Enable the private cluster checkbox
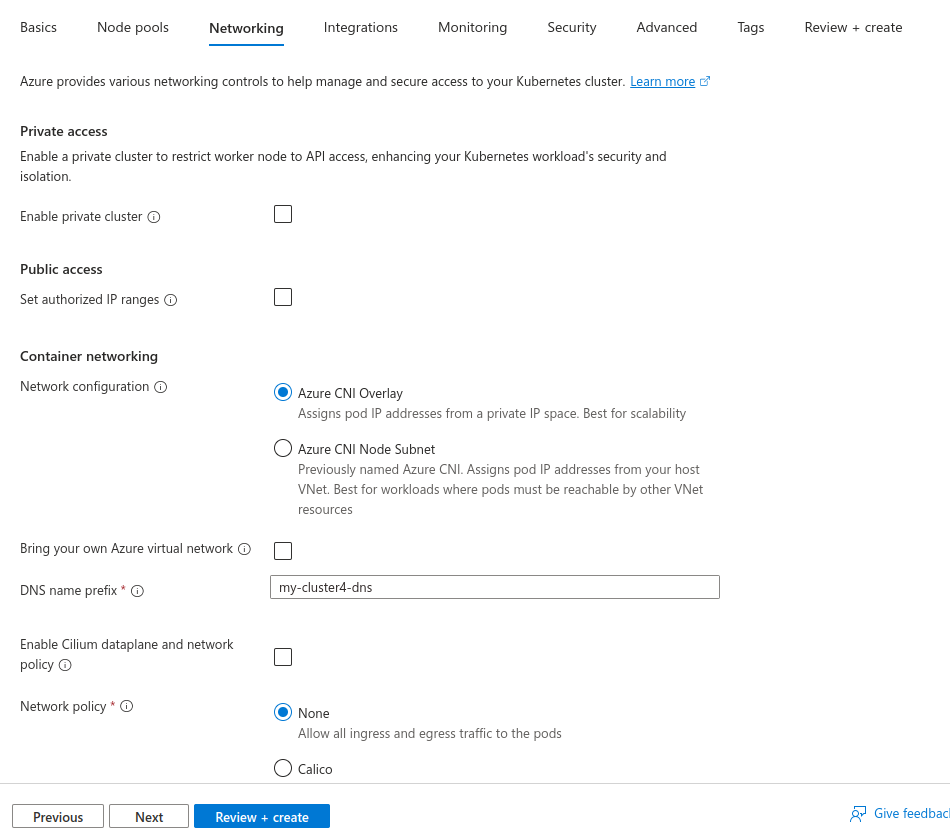Screen dimensions: 950x837 pos(283,214)
